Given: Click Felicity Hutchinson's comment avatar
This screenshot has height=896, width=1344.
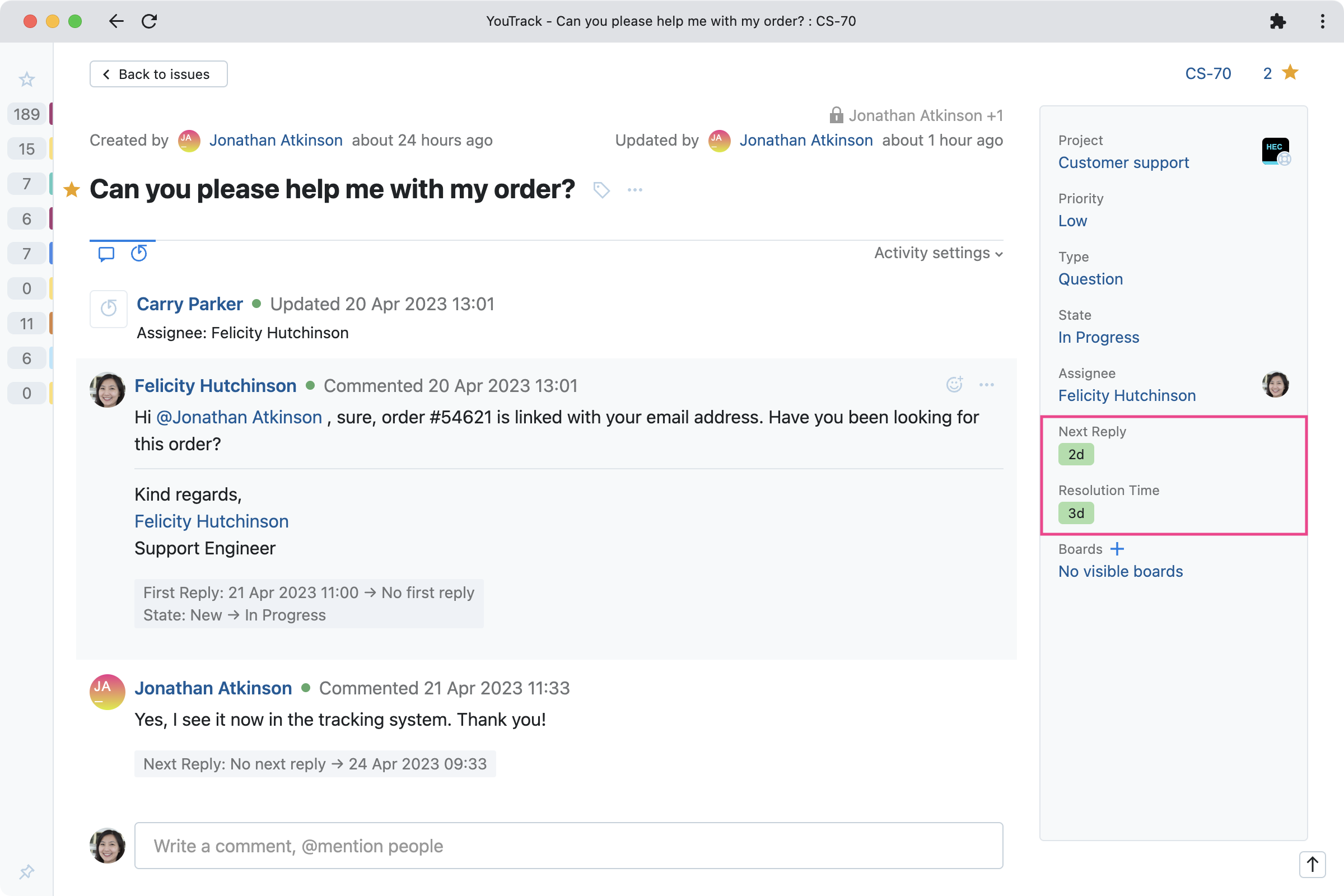Looking at the screenshot, I should click(108, 390).
